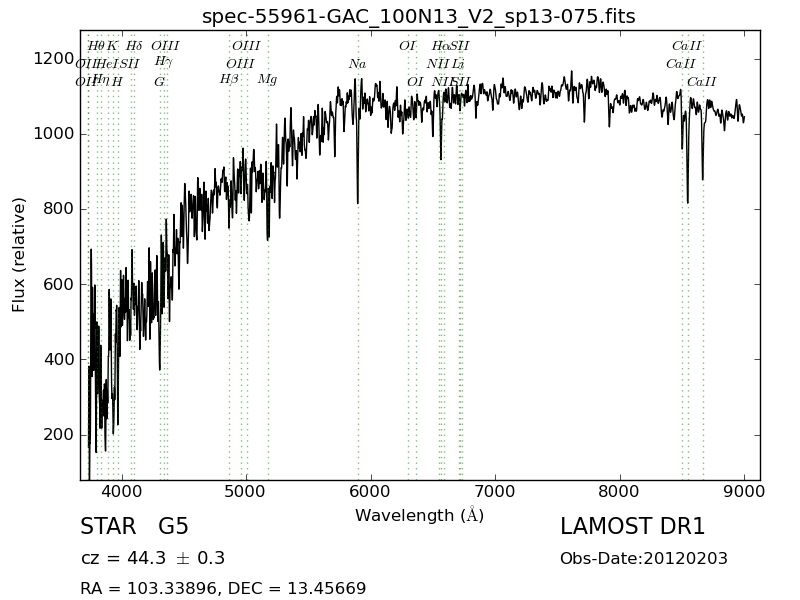Select the Li line label

coord(458,64)
